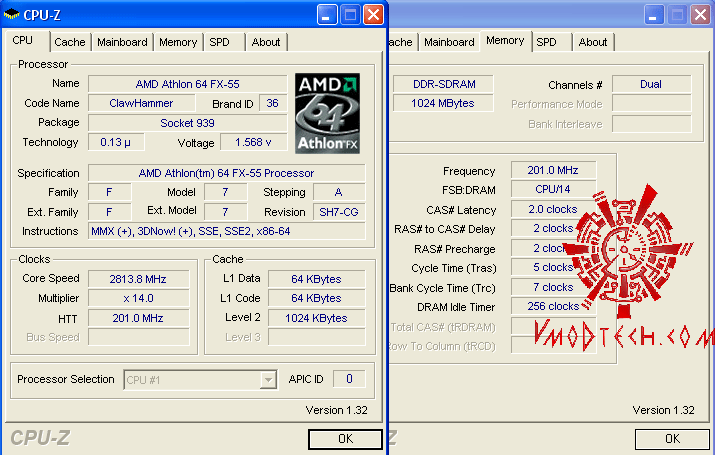Close the front CPU-Z window
The height and width of the screenshot is (455, 715).
pyautogui.click(x=373, y=15)
